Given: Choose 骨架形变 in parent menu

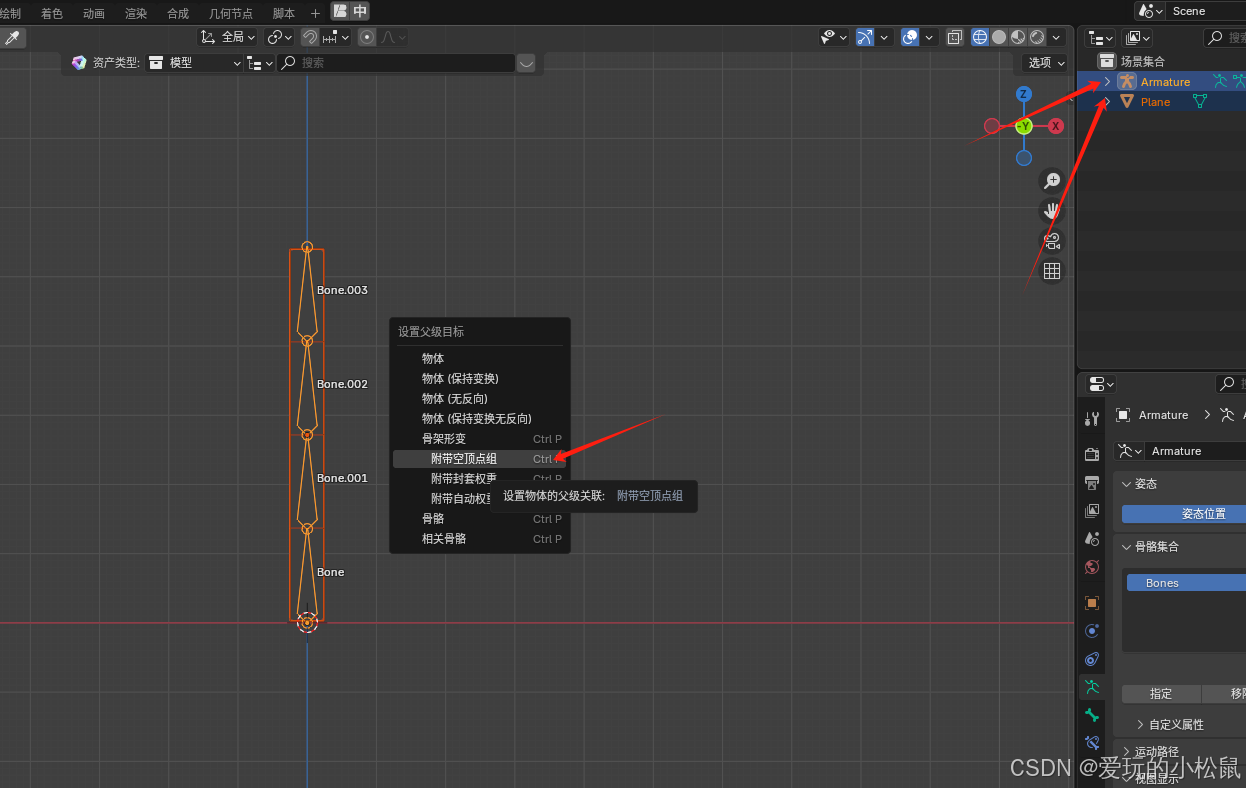Looking at the screenshot, I should (x=479, y=439).
